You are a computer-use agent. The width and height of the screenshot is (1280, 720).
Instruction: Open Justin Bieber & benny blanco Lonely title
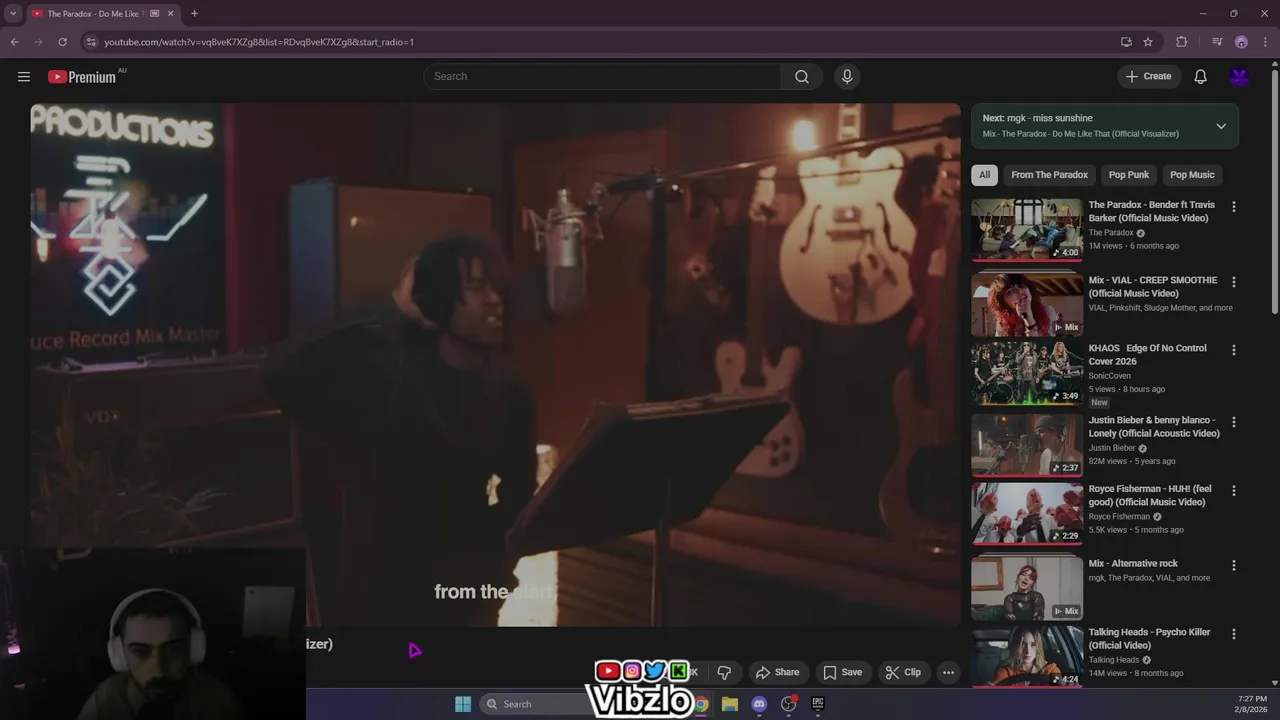(1154, 427)
